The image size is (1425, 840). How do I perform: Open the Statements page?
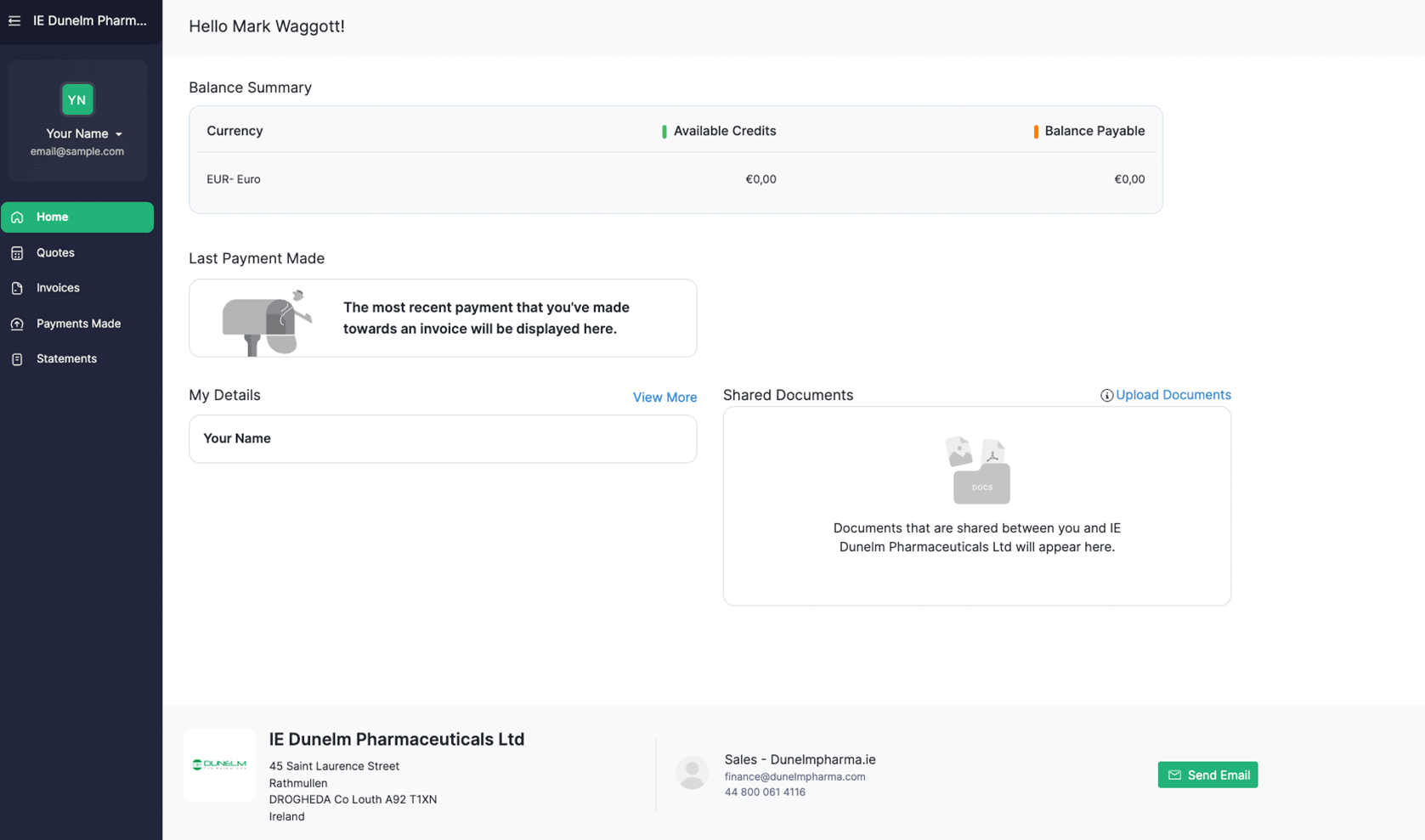(66, 359)
